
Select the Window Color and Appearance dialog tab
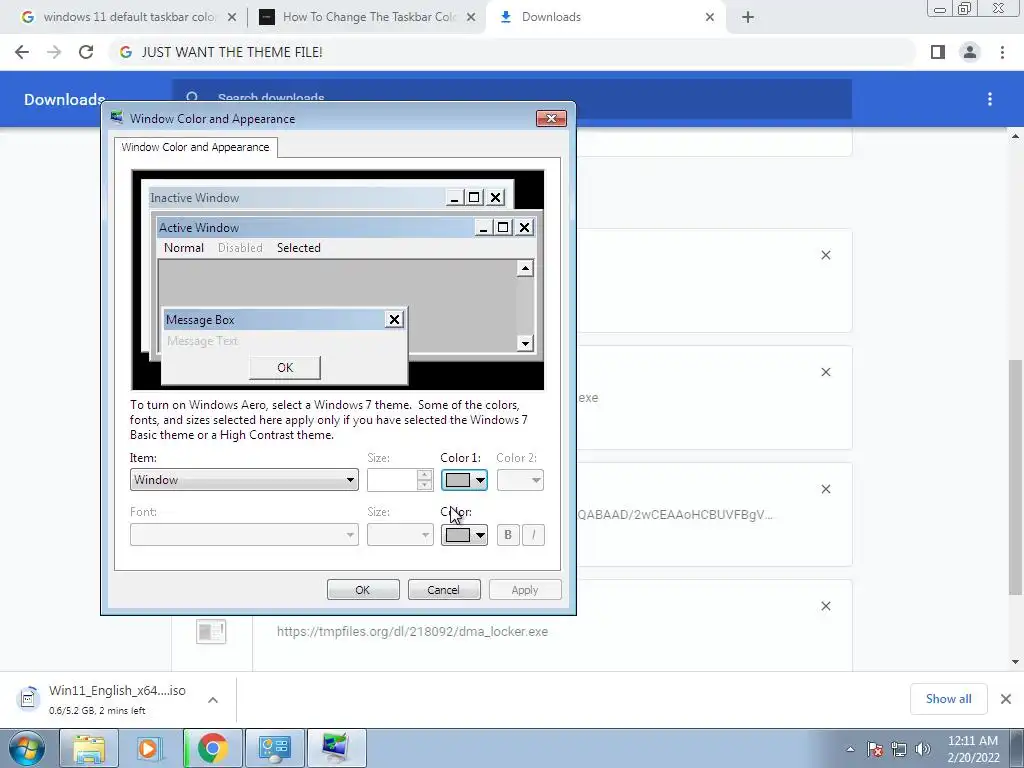click(x=195, y=147)
